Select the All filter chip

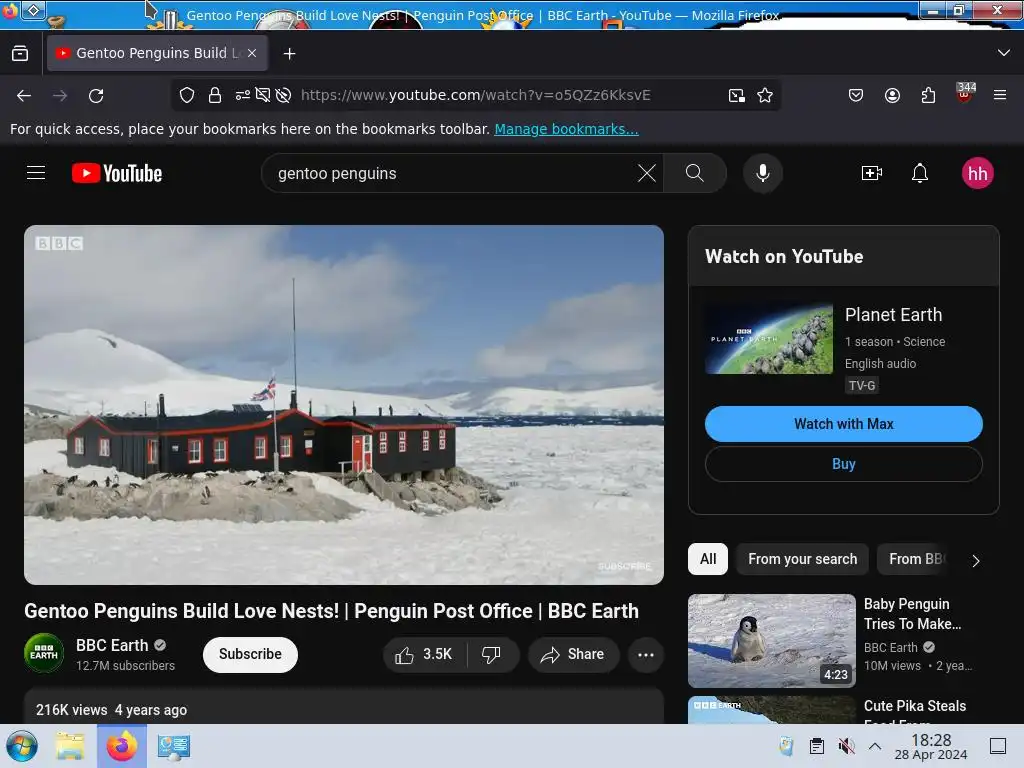[708, 559]
